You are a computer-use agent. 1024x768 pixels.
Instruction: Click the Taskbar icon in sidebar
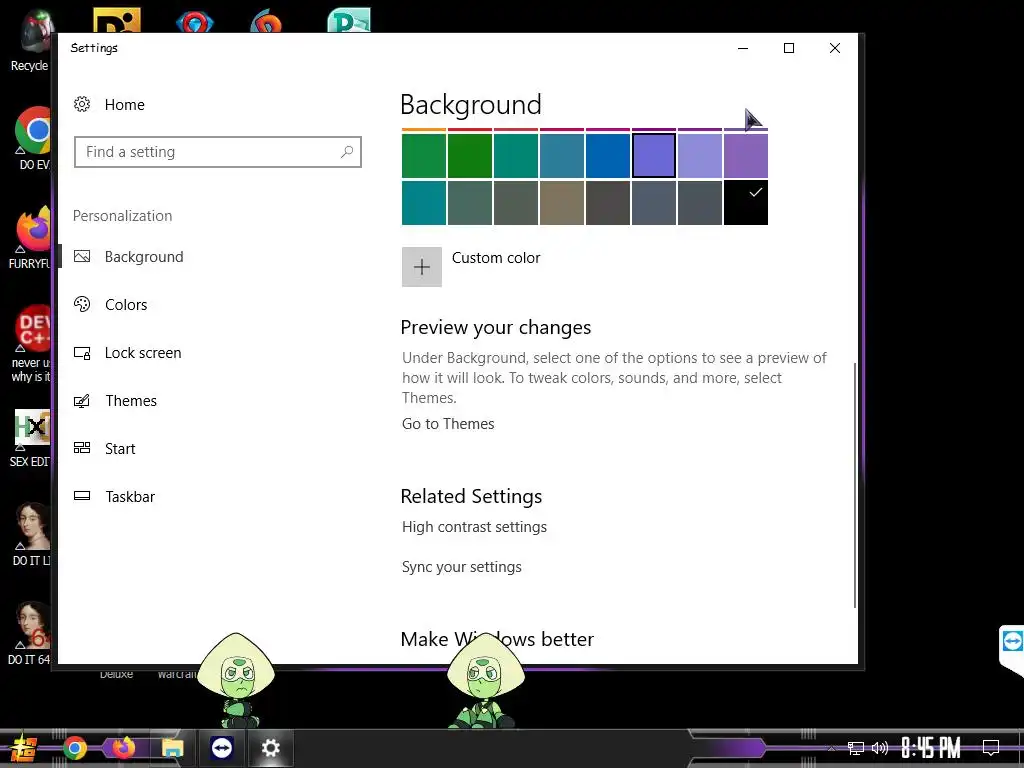(x=82, y=496)
